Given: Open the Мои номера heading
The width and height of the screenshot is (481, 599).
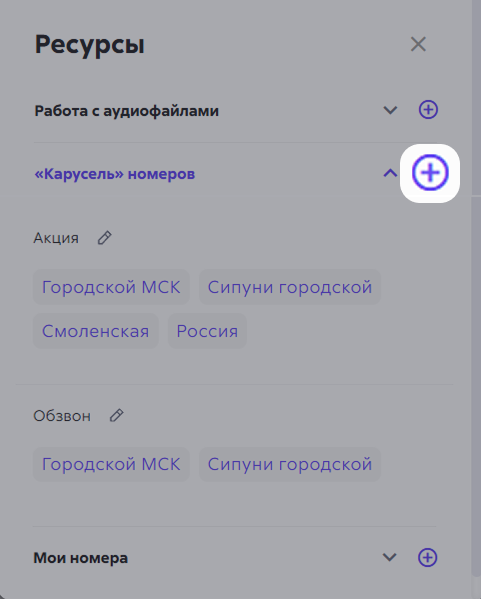Looking at the screenshot, I should coord(81,558).
